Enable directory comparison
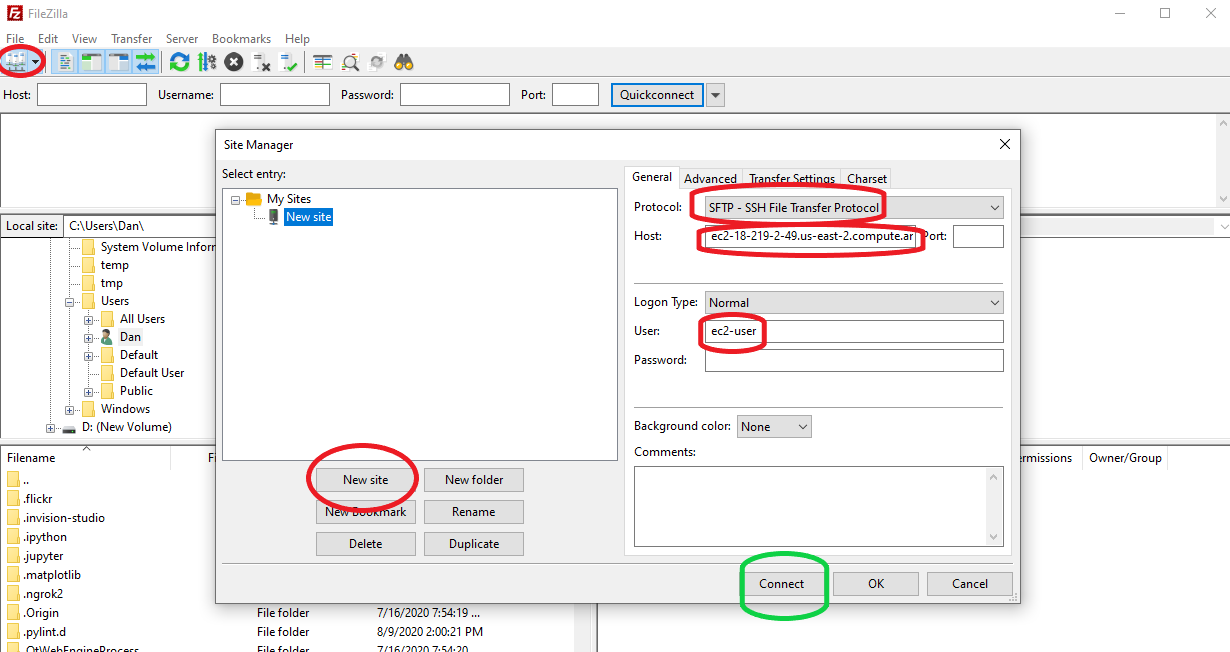 pos(322,61)
